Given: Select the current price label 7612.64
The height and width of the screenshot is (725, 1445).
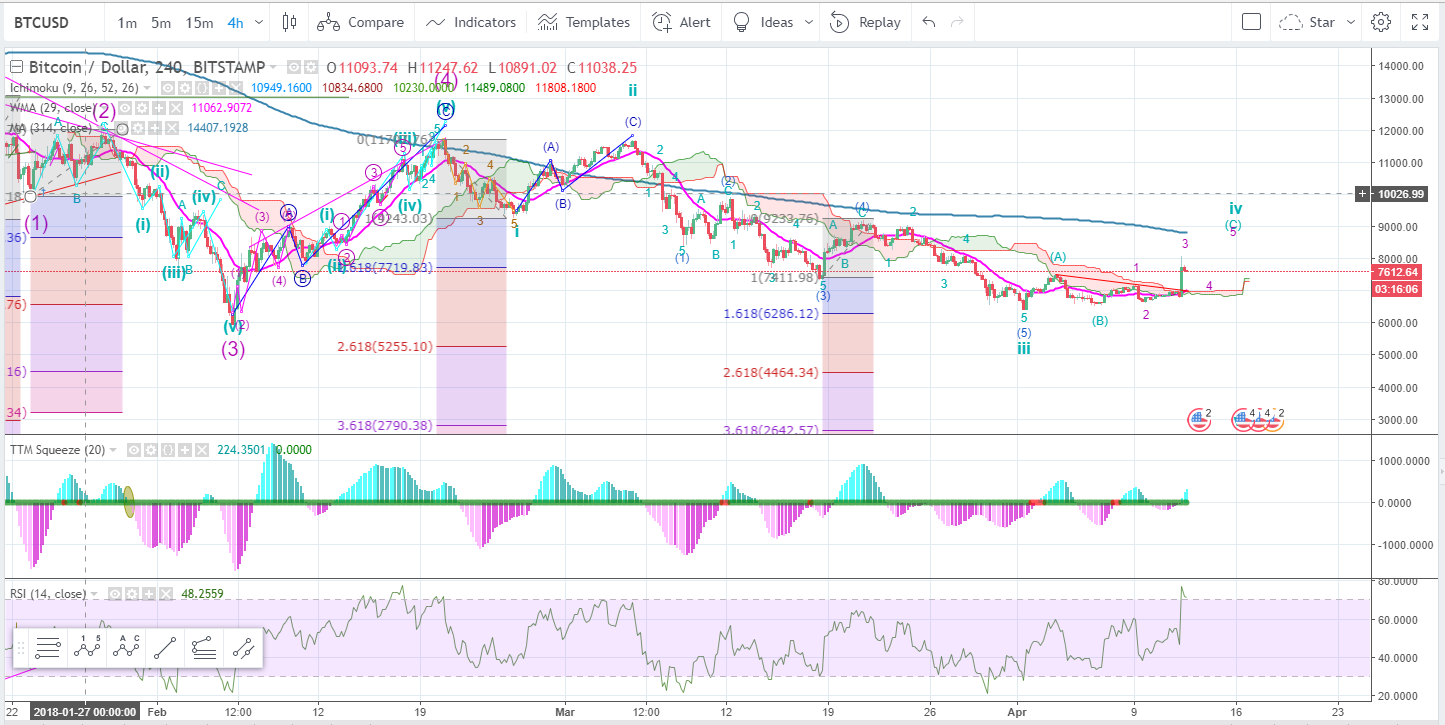Looking at the screenshot, I should point(1398,271).
